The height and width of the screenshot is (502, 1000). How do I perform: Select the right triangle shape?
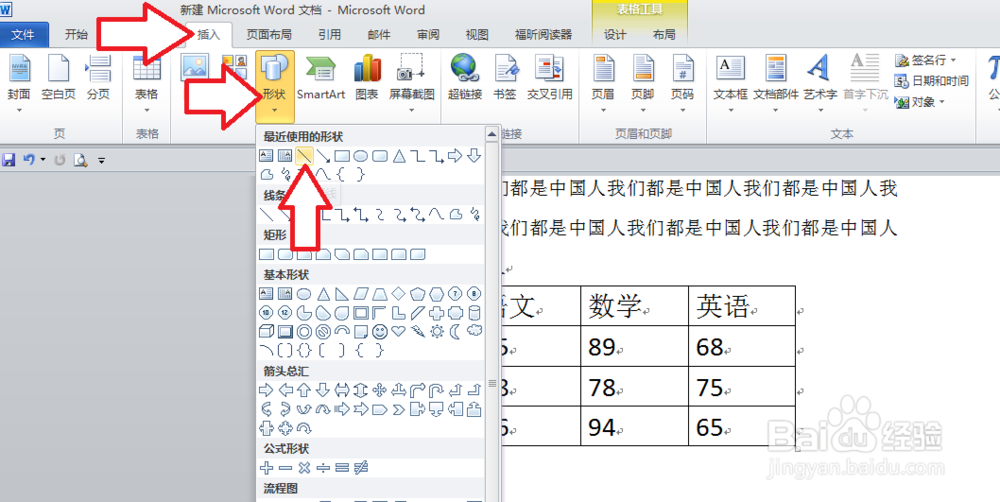[342, 294]
